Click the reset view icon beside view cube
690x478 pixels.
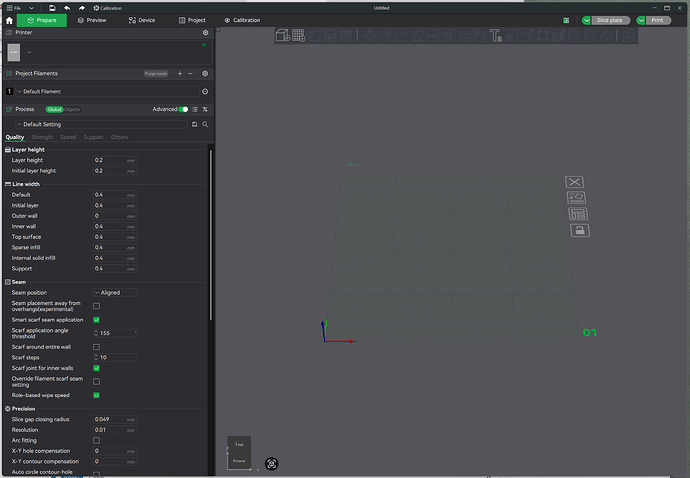tap(272, 463)
